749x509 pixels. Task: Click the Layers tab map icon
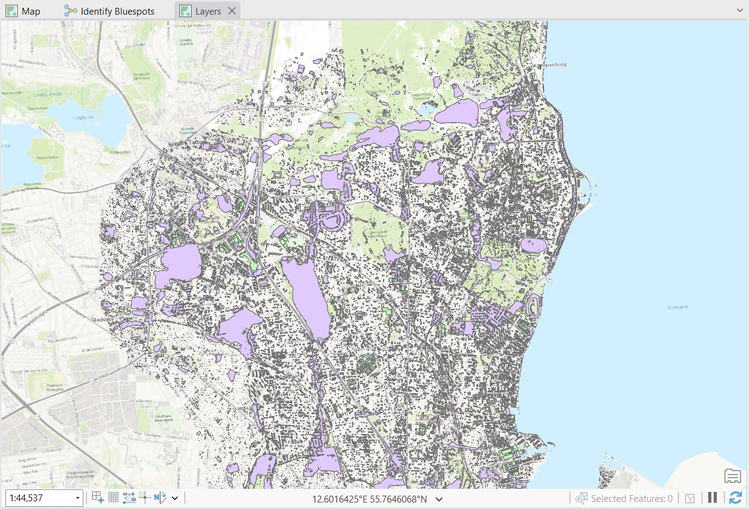pyautogui.click(x=185, y=11)
